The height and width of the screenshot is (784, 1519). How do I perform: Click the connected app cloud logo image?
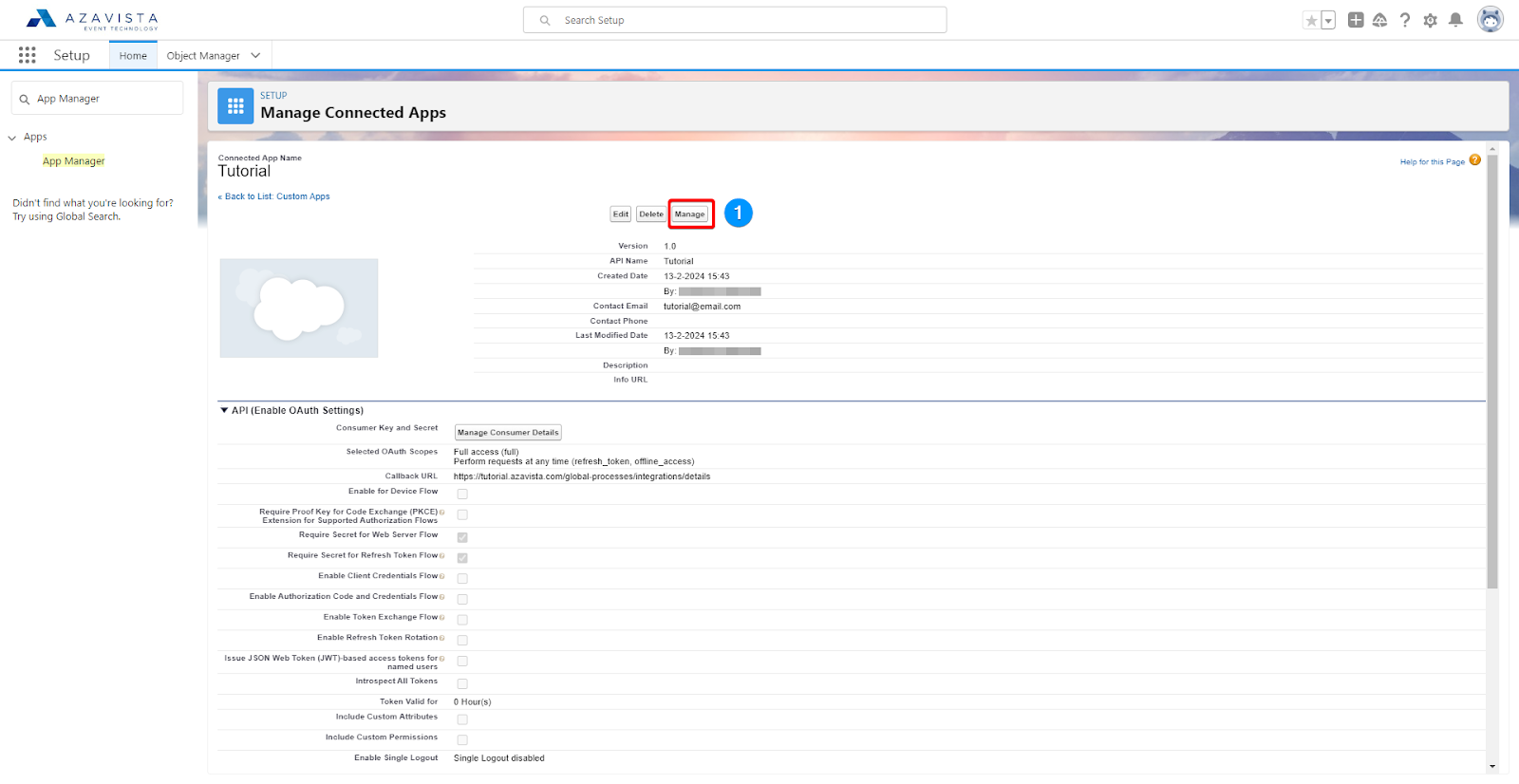coord(299,308)
